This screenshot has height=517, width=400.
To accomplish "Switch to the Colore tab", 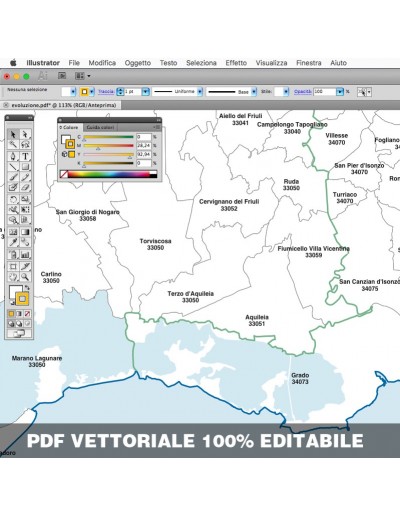I will pos(70,127).
